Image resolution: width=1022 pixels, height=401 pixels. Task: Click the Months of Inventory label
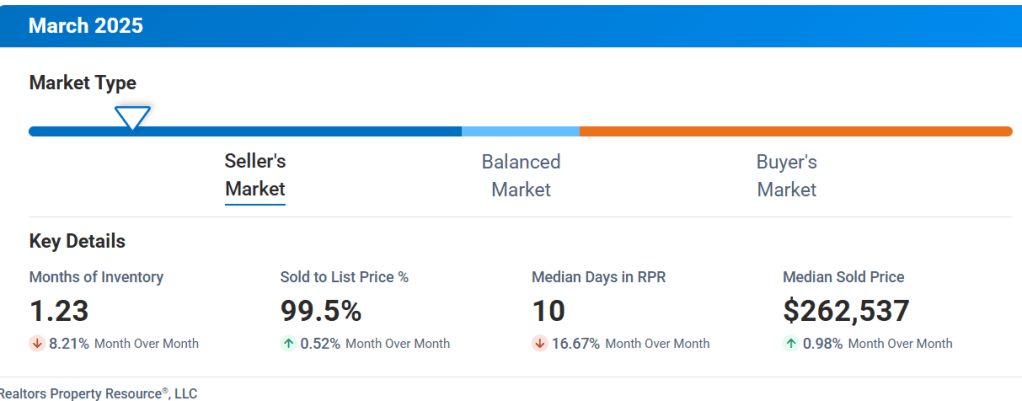tap(96, 277)
